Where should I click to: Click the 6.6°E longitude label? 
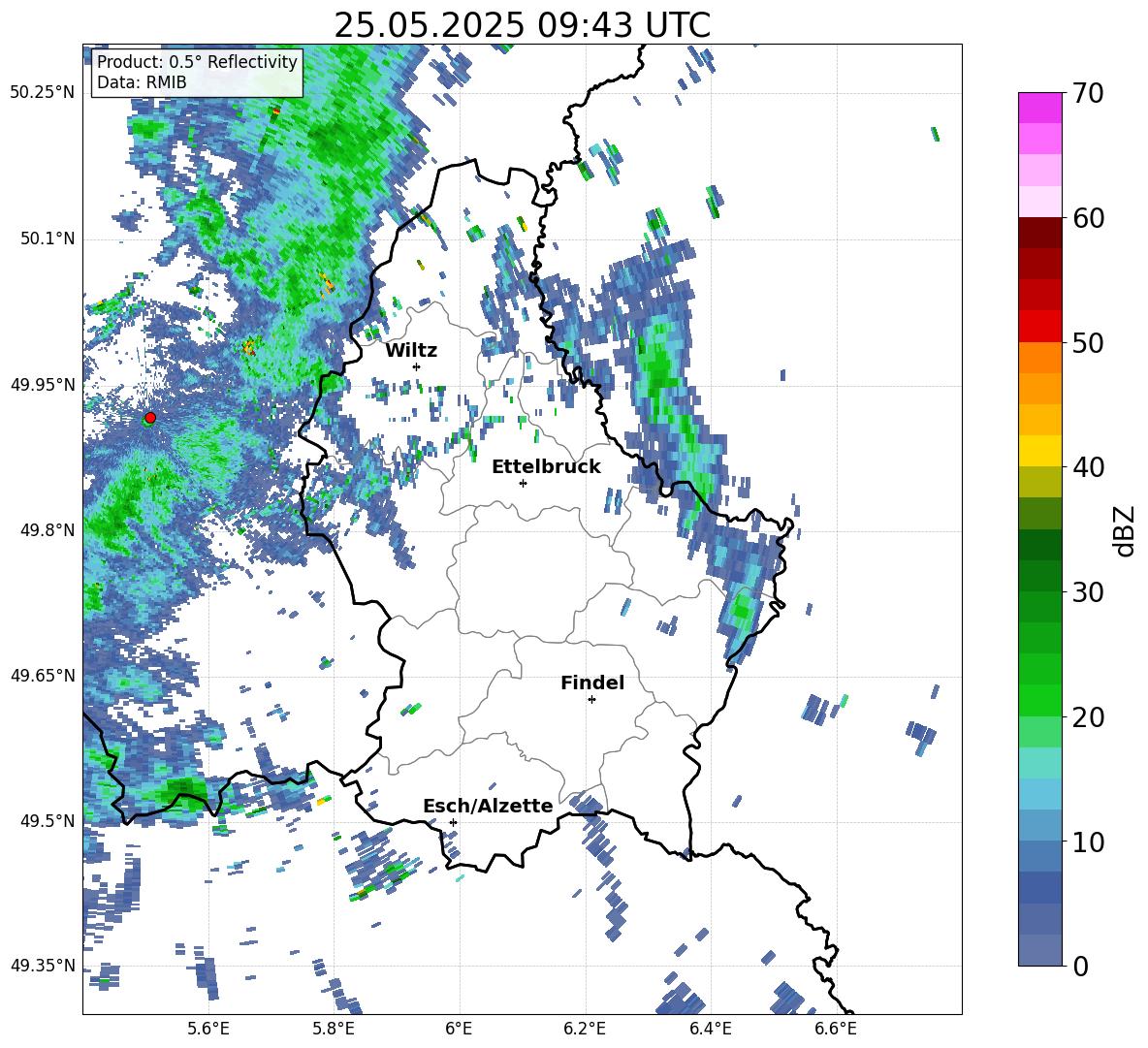click(836, 1029)
